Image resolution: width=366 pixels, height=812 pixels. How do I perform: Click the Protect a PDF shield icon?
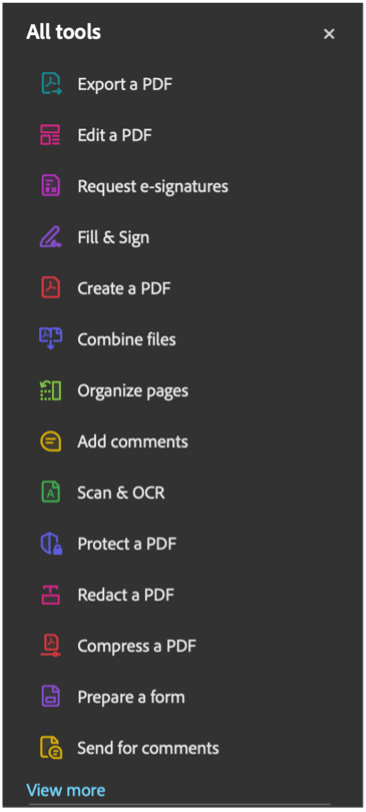[51, 544]
